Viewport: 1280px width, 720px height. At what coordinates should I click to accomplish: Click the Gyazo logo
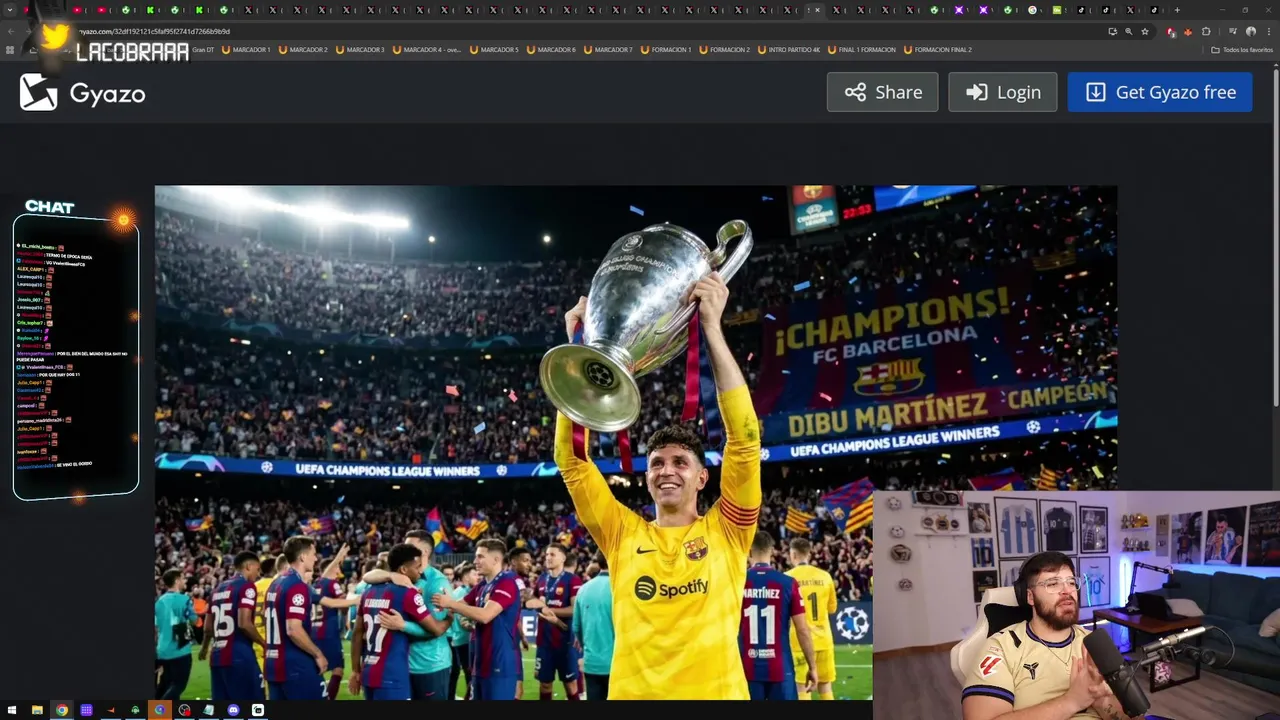[x=82, y=93]
